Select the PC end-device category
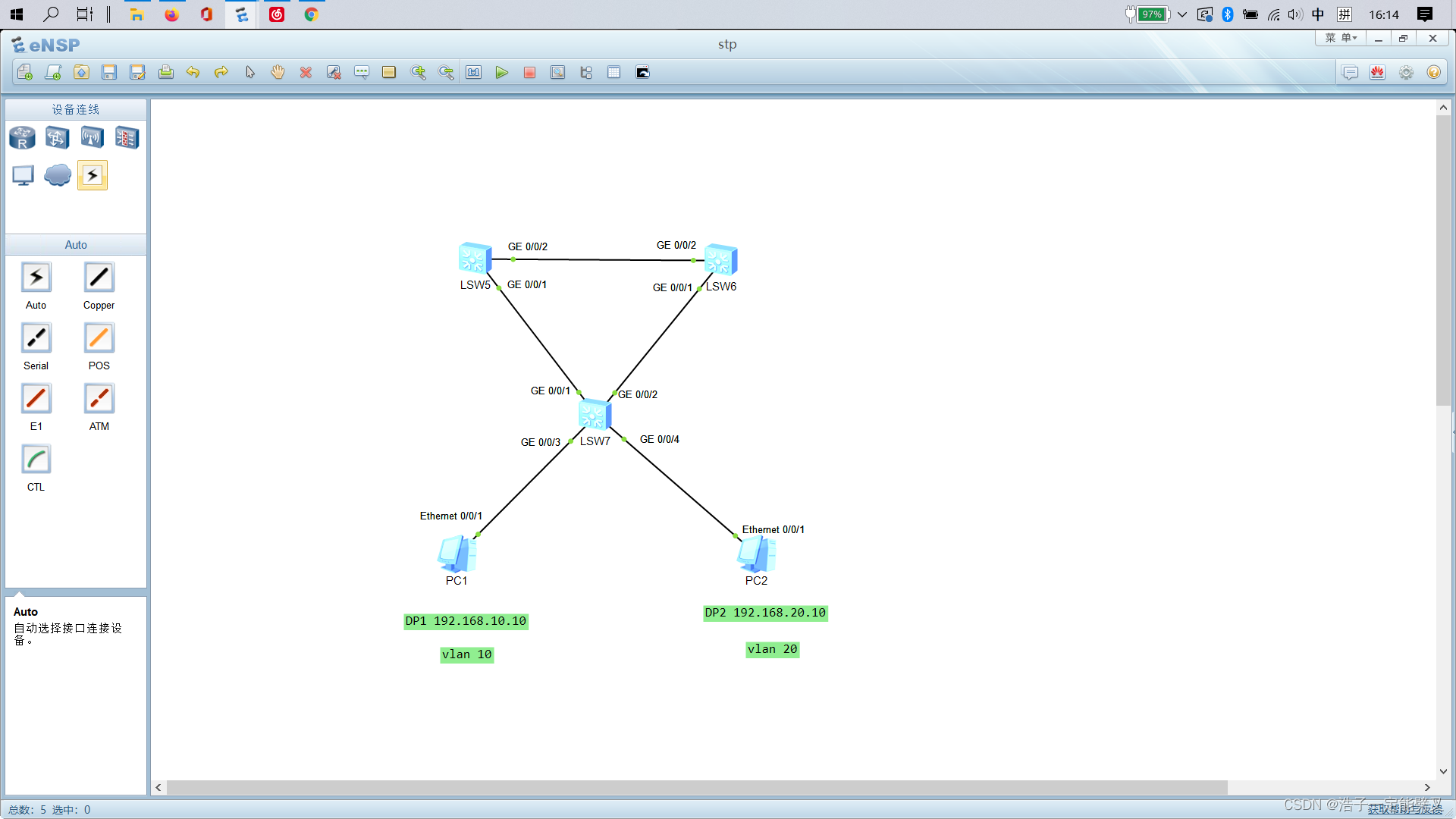Image resolution: width=1456 pixels, height=819 pixels. 23,175
